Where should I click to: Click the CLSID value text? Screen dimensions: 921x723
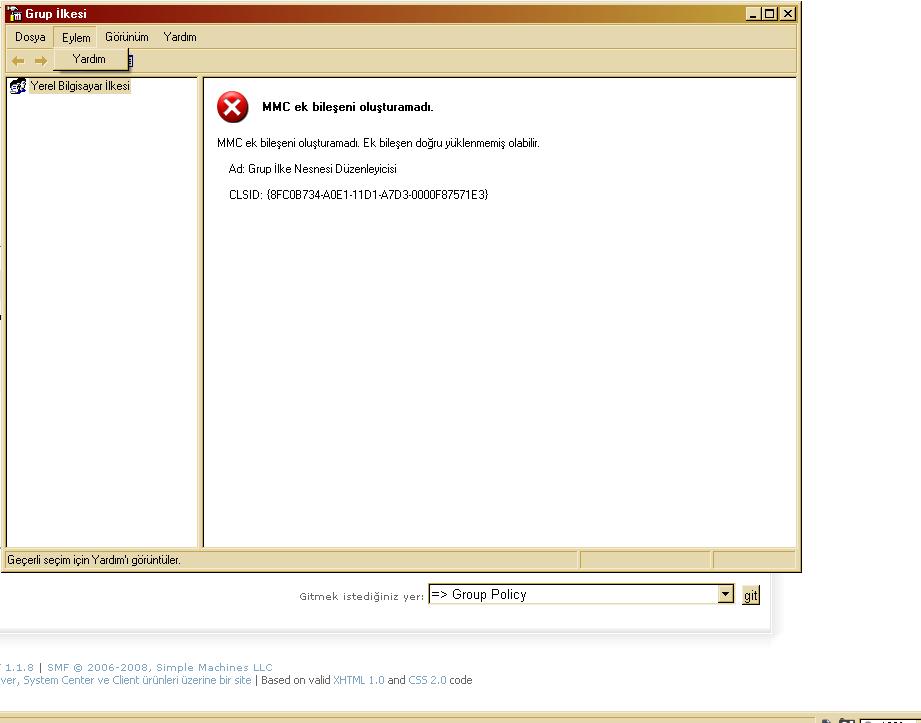pyautogui.click(x=377, y=195)
